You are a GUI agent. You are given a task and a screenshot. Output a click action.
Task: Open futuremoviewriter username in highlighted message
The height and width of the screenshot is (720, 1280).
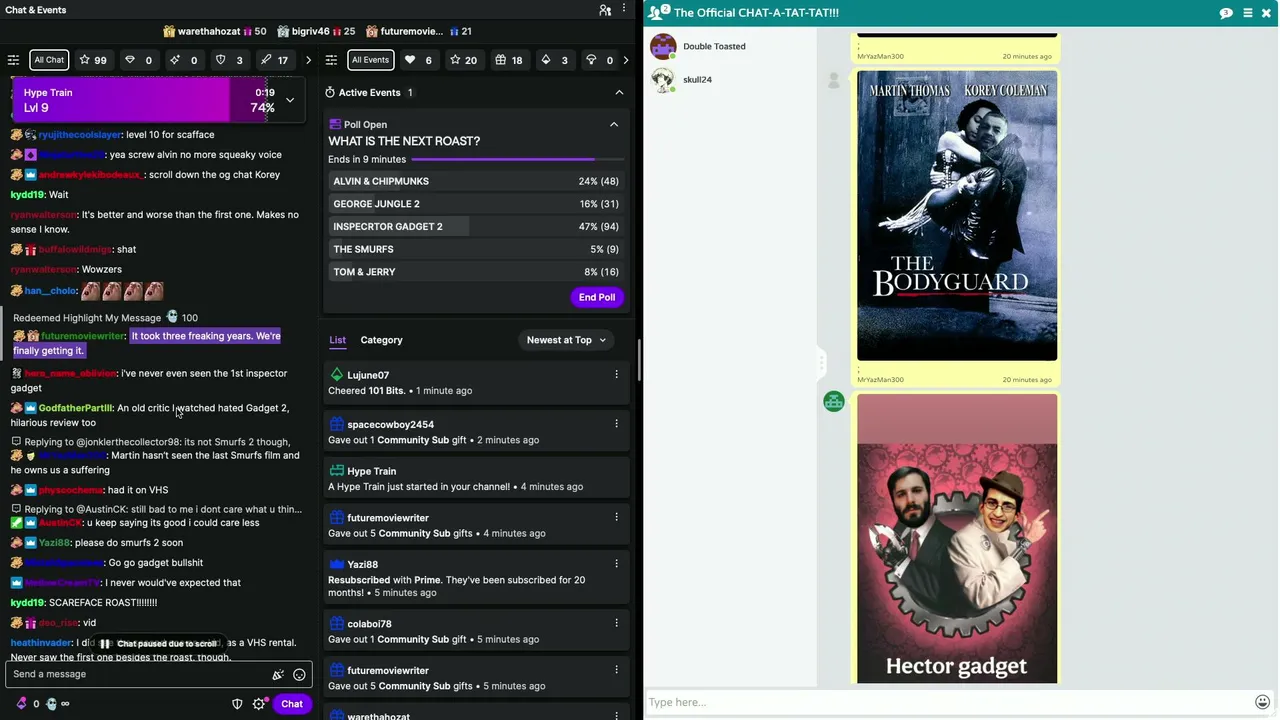coord(83,336)
